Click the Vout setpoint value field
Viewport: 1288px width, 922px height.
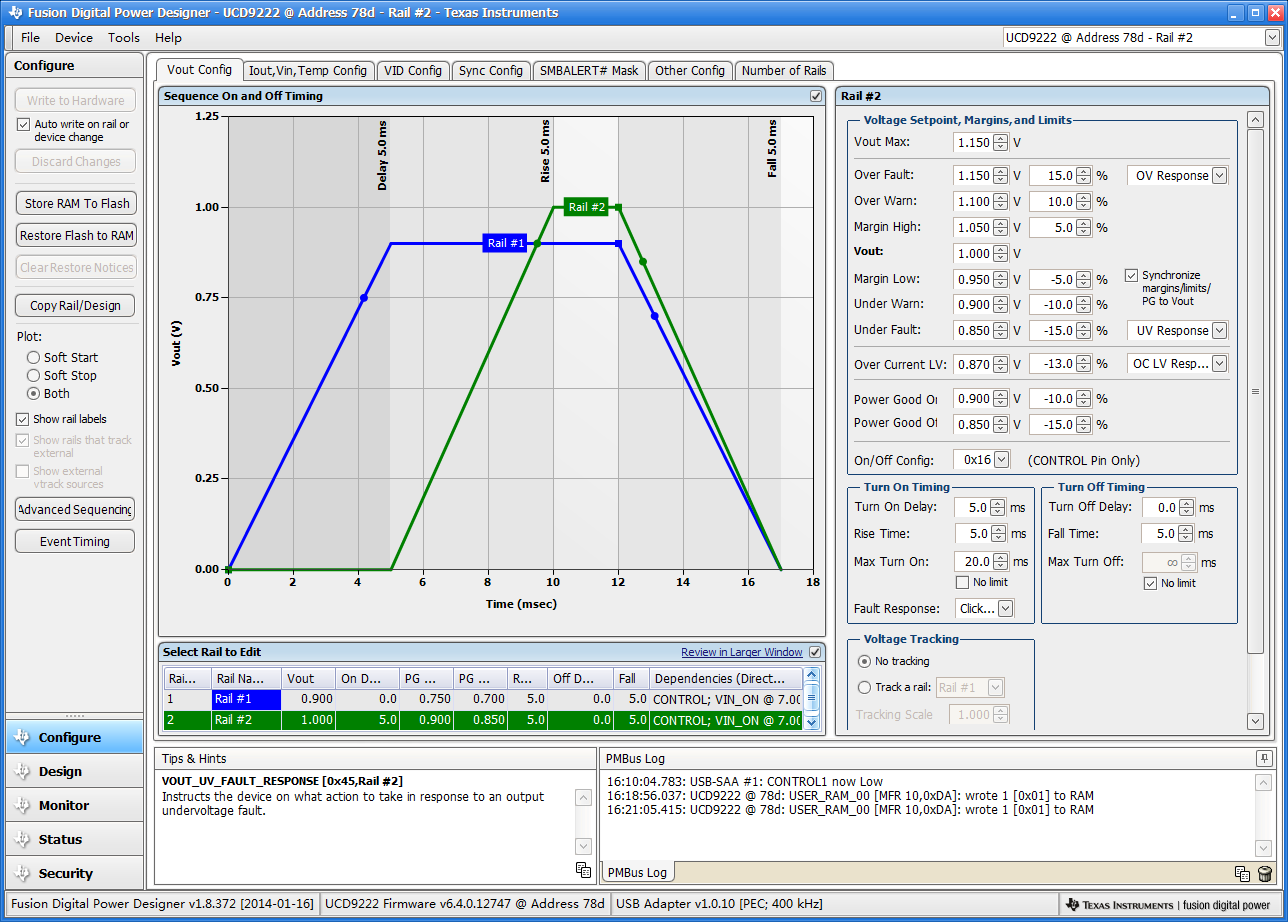pyautogui.click(x=973, y=254)
